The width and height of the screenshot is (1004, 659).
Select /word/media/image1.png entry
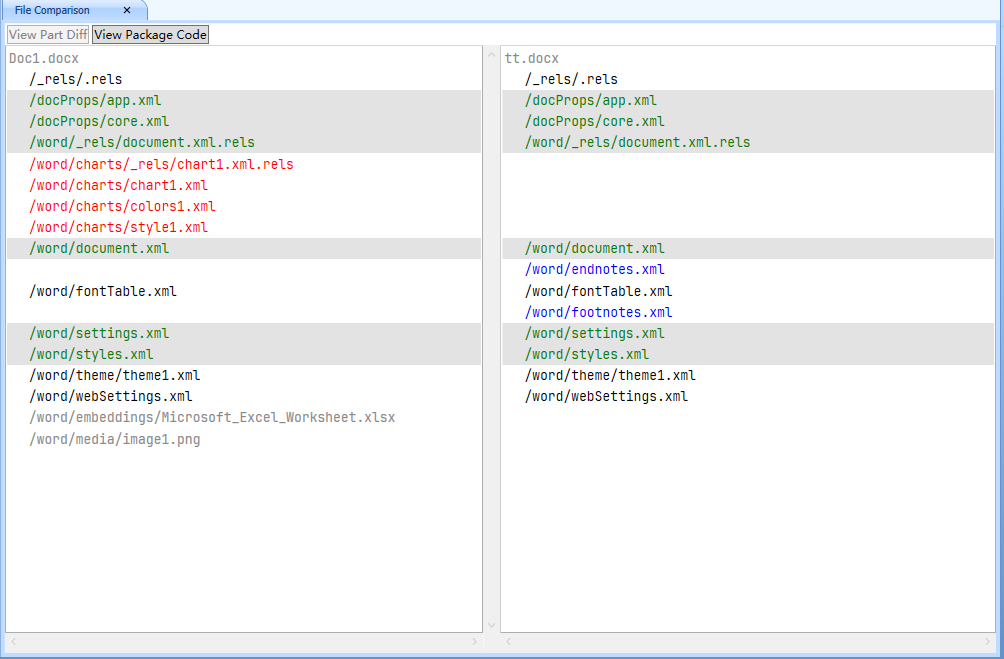(x=115, y=439)
